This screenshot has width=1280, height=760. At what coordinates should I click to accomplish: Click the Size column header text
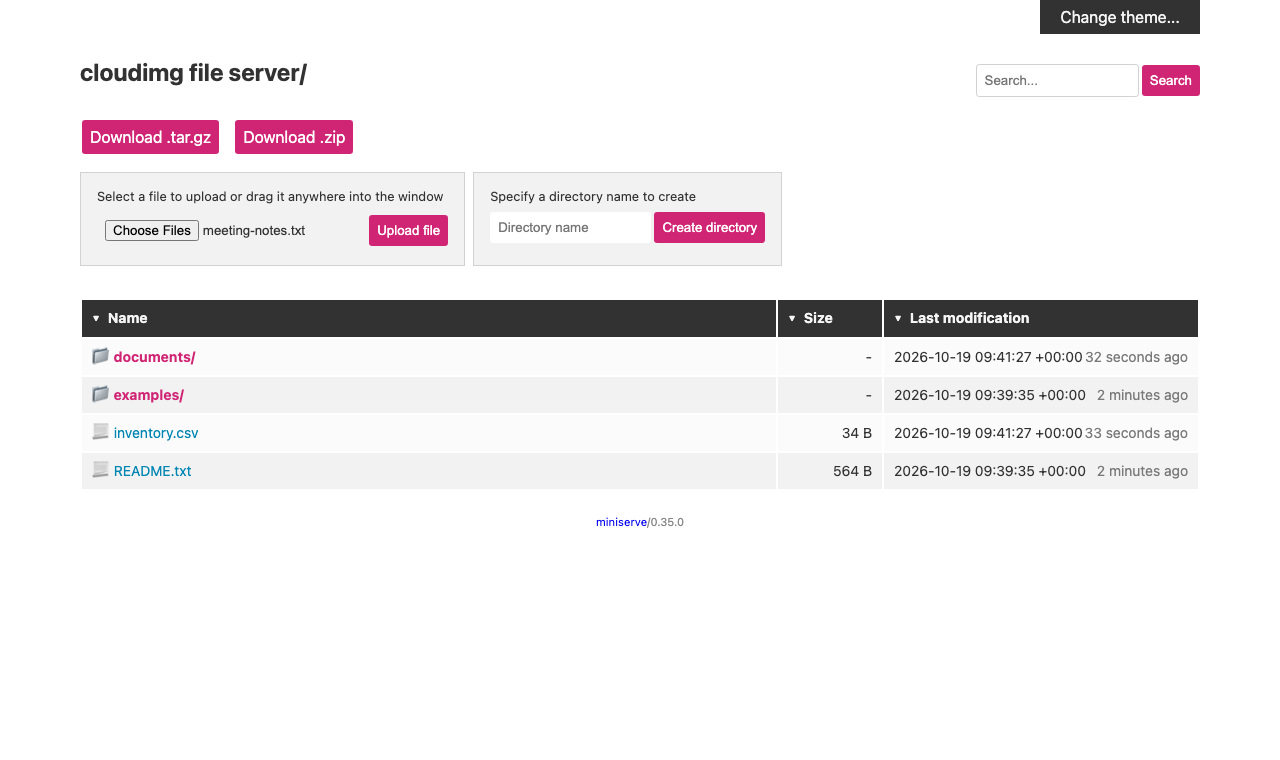point(818,318)
